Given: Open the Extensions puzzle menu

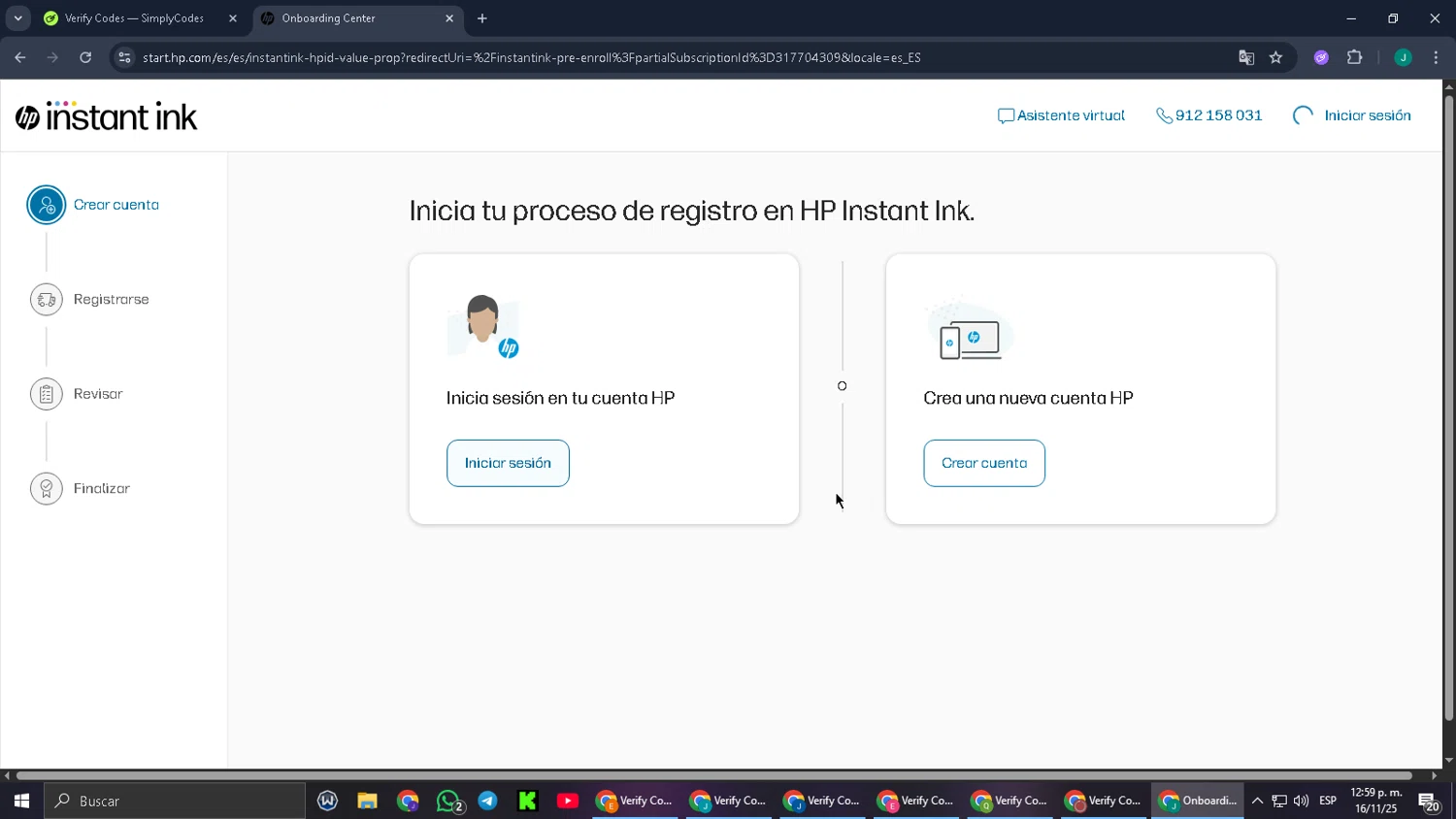Looking at the screenshot, I should coord(1355,57).
